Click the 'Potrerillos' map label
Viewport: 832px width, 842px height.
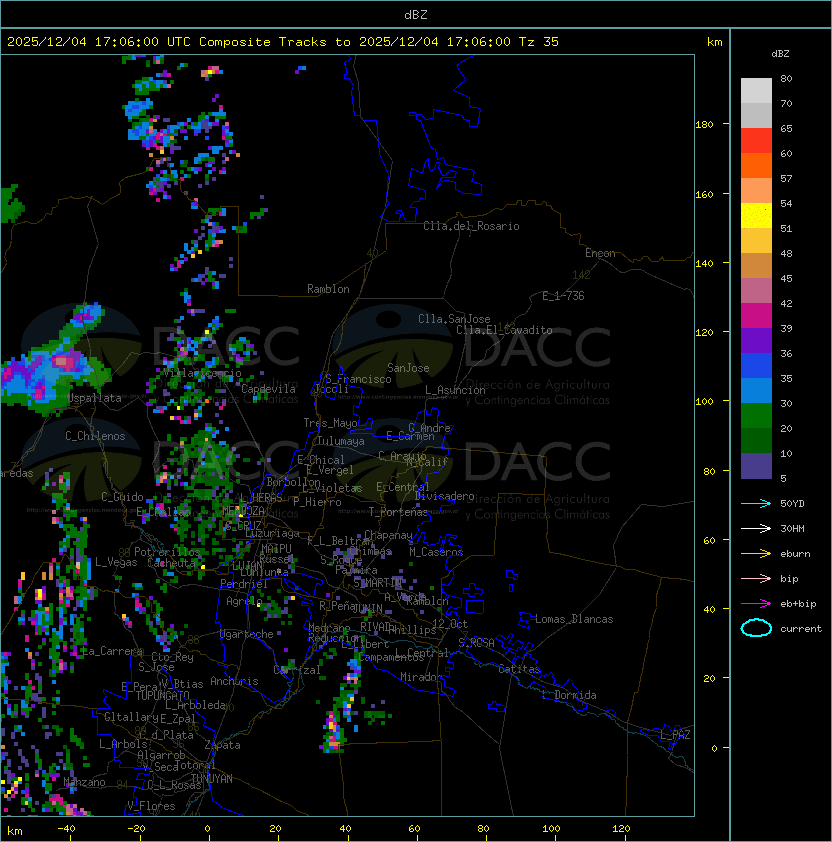click(167, 552)
